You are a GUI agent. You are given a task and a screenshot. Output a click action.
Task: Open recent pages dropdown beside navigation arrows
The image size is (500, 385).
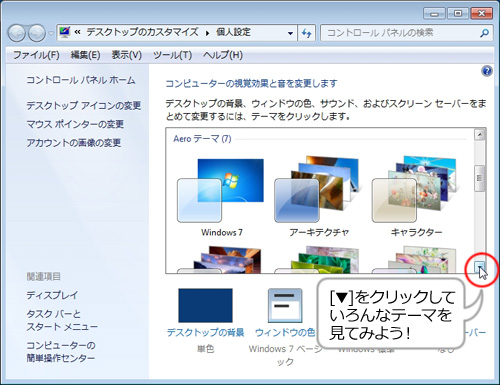51,33
